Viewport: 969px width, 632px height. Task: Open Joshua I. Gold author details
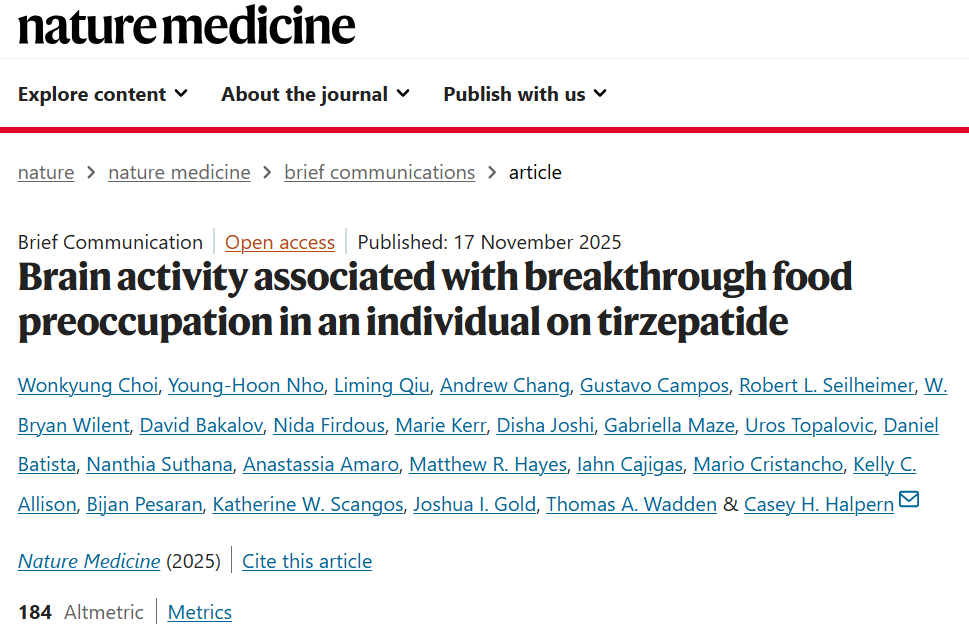click(x=475, y=505)
